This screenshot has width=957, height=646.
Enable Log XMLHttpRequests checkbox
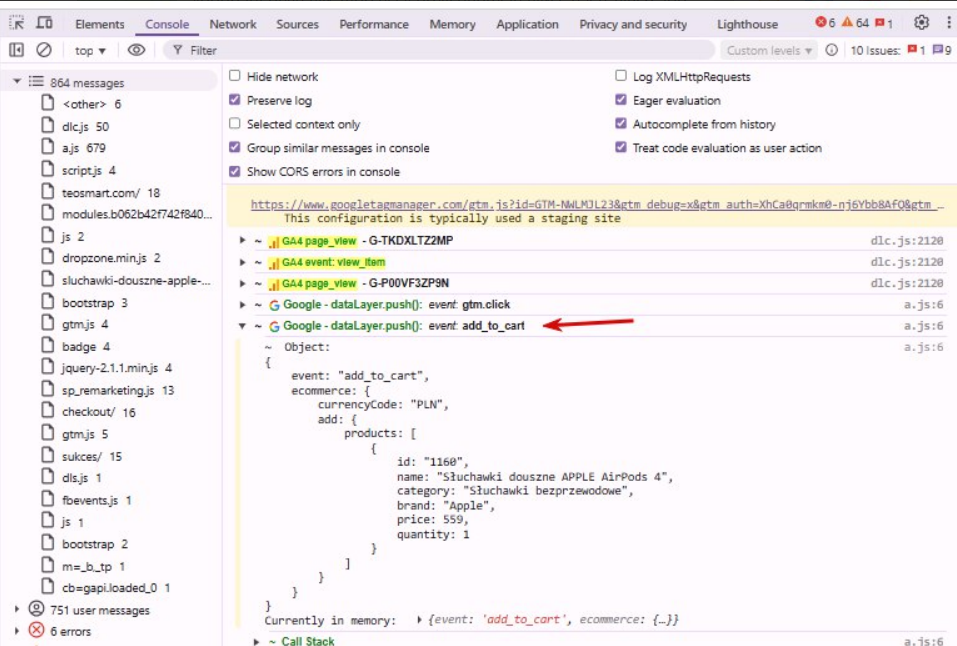pos(621,76)
